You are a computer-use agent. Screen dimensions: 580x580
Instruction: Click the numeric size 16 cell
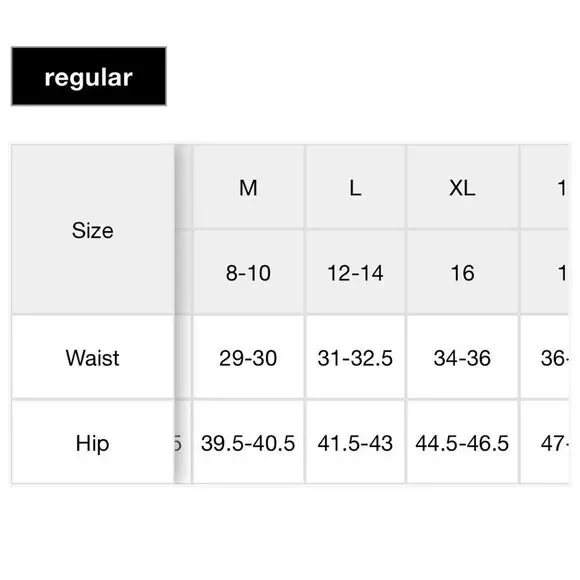[x=462, y=273]
